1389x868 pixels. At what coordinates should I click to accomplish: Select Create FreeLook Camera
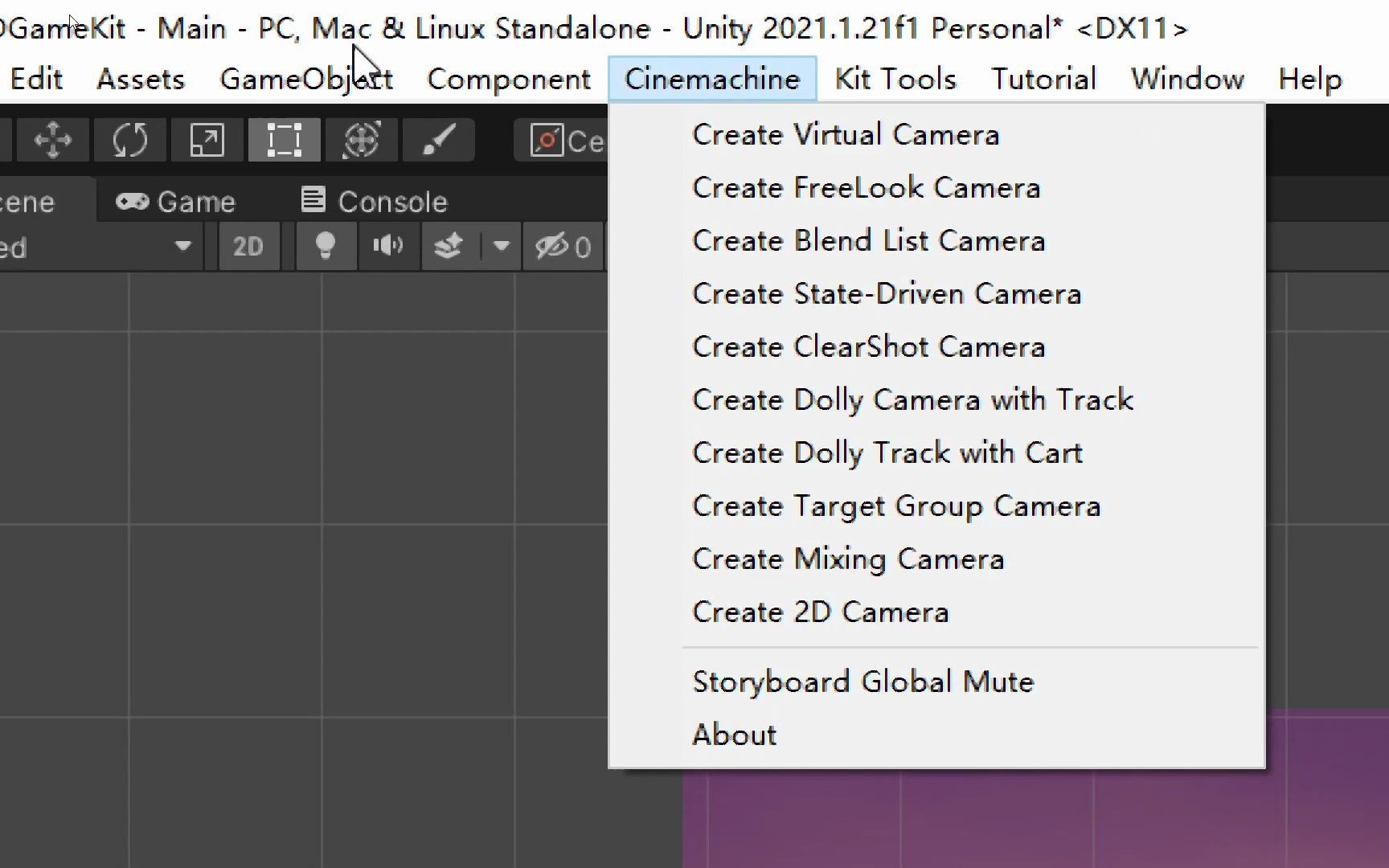point(866,187)
